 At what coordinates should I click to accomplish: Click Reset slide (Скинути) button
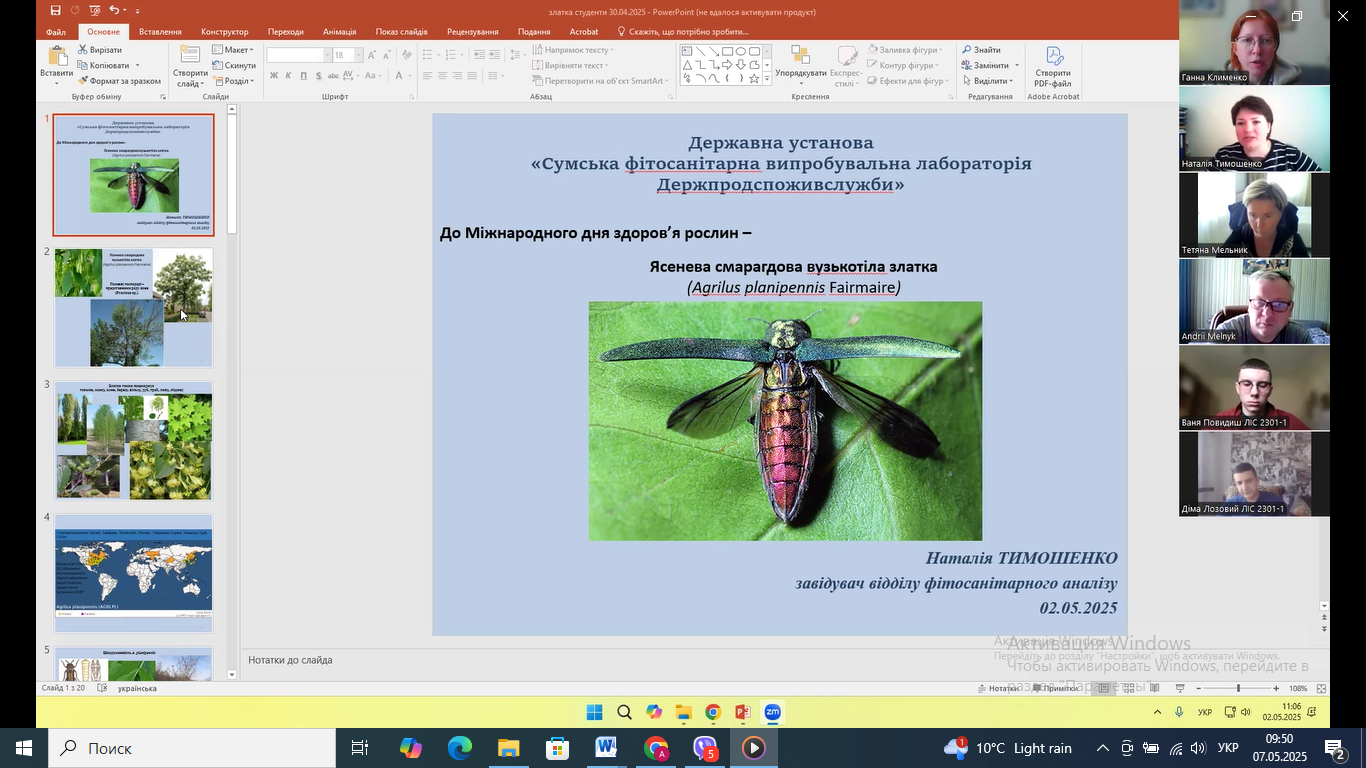(x=235, y=65)
